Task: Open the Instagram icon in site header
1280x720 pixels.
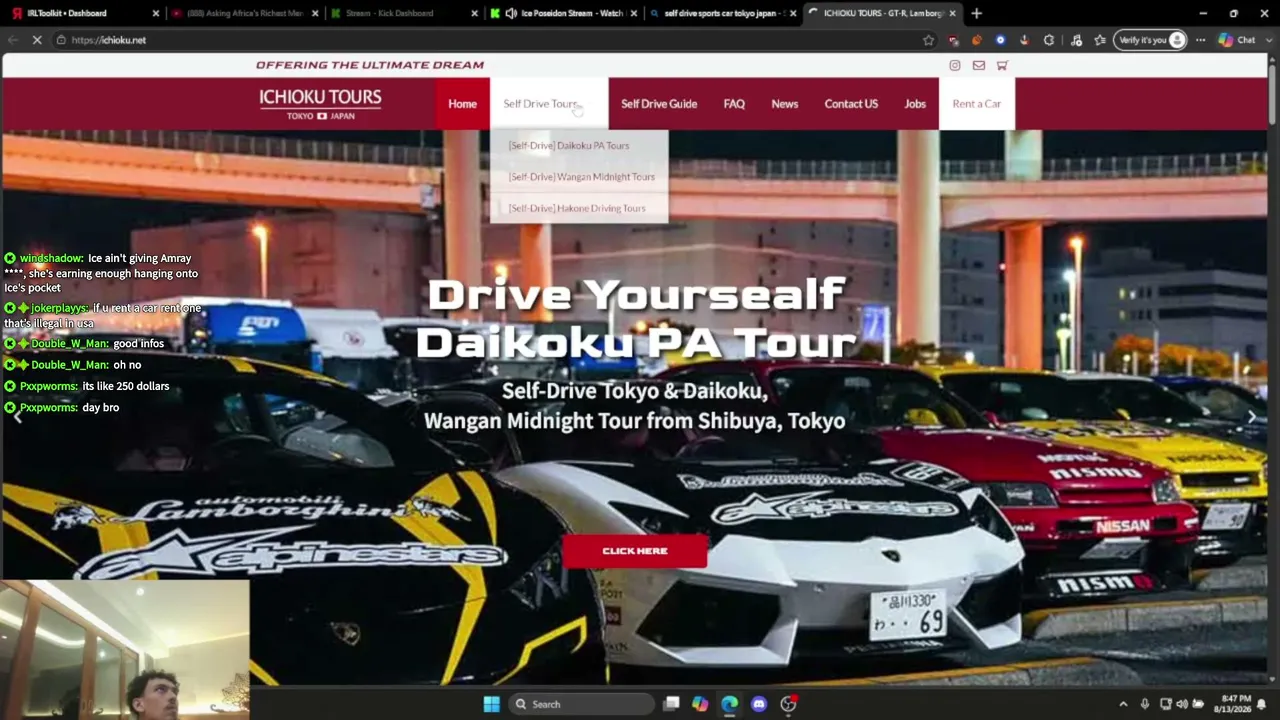Action: pyautogui.click(x=955, y=65)
